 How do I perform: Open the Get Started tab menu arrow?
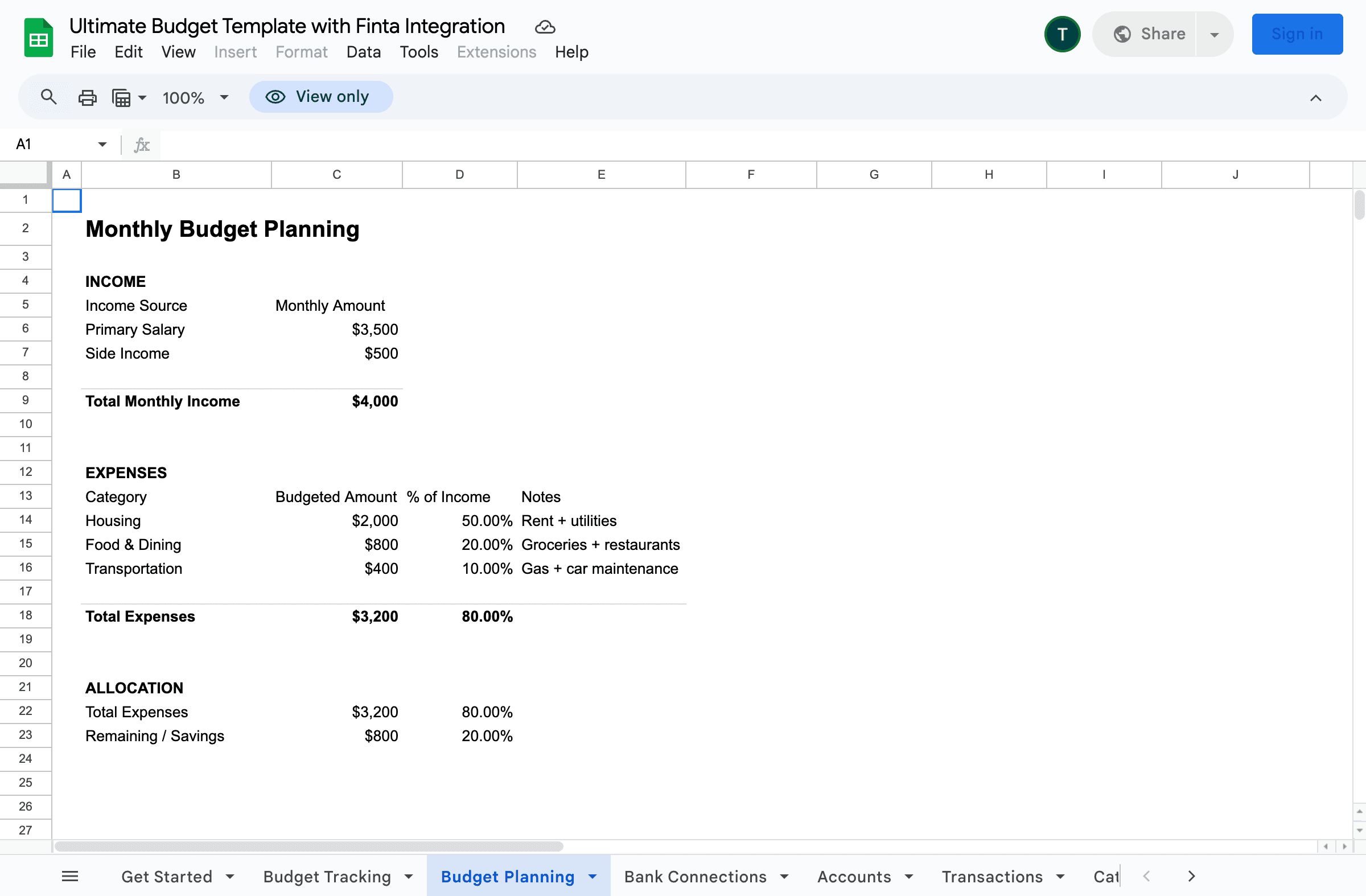pyautogui.click(x=230, y=877)
